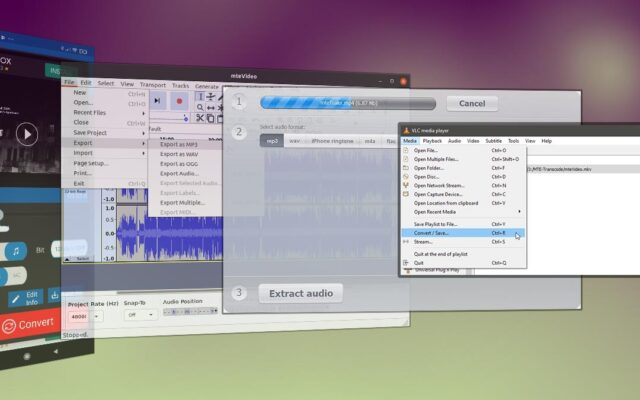This screenshot has height=400, width=640.
Task: Click the blue loading progress bar
Action: pos(348,103)
